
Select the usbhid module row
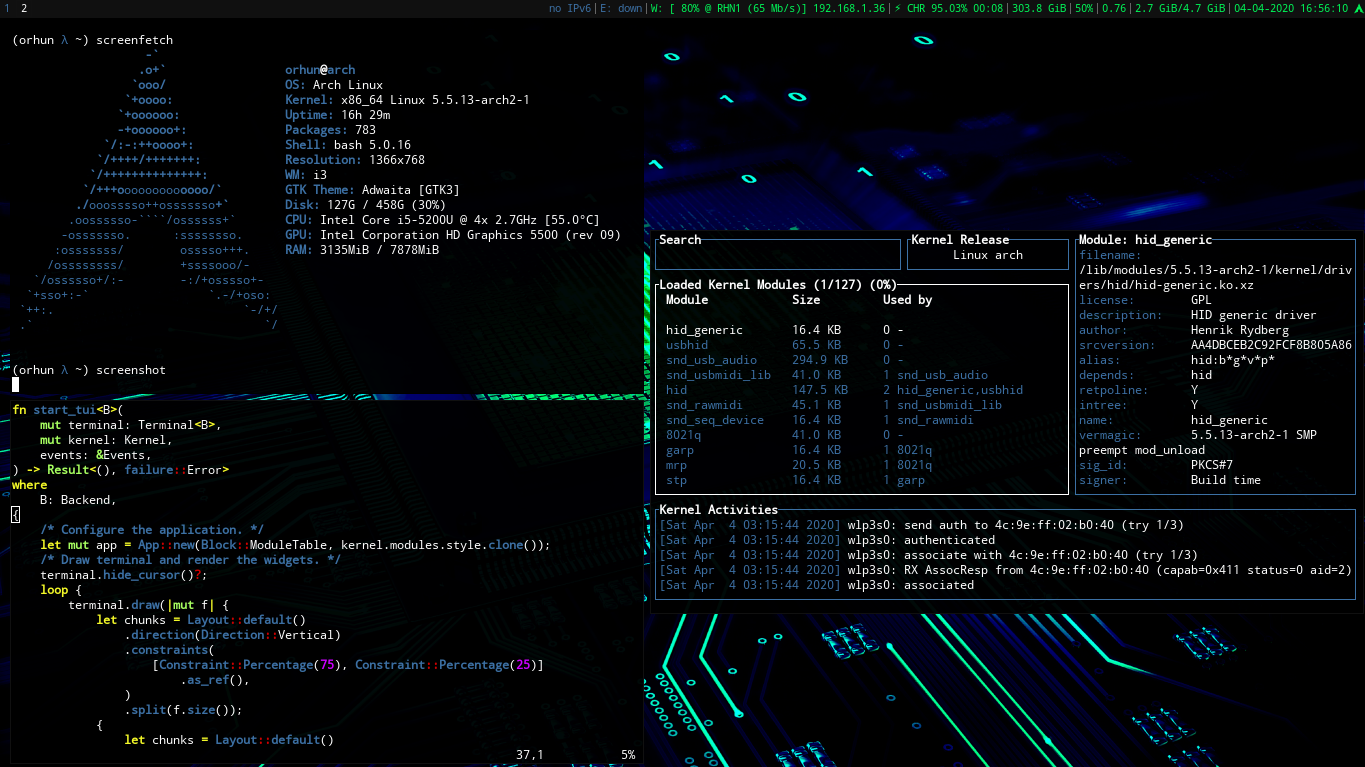(861, 345)
